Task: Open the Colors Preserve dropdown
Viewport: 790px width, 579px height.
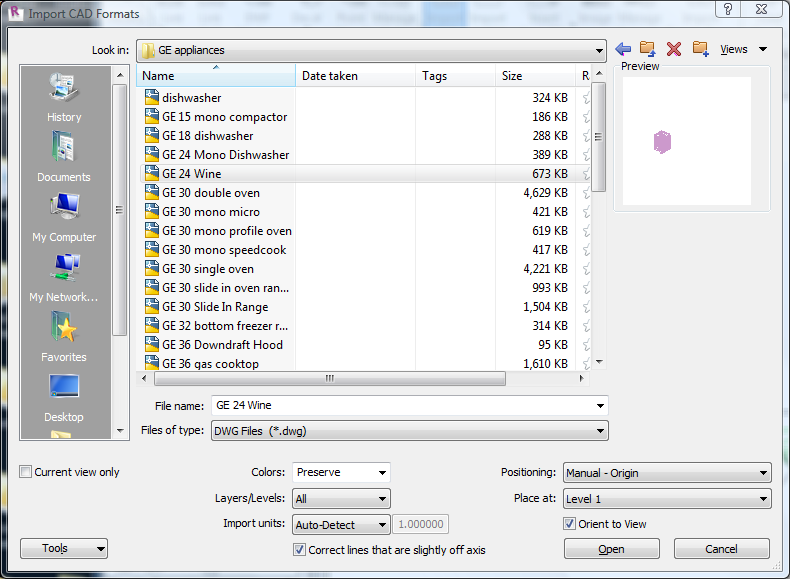Action: point(341,472)
